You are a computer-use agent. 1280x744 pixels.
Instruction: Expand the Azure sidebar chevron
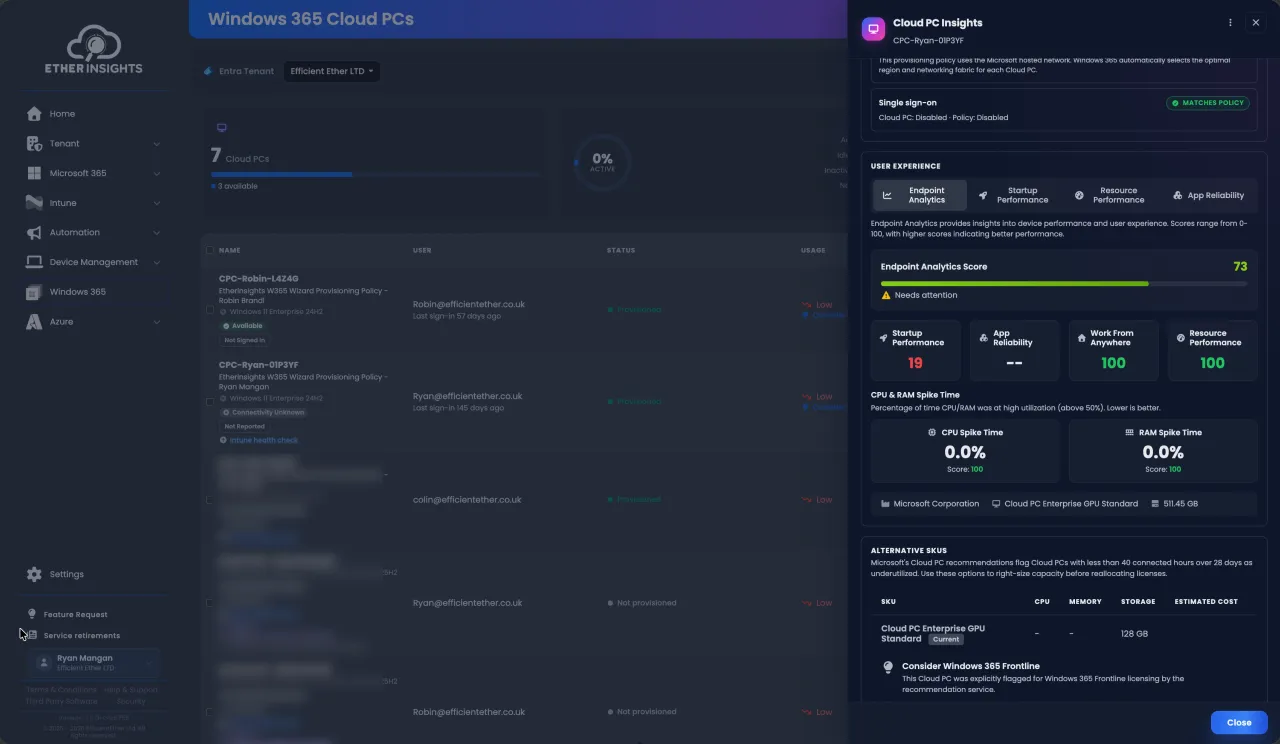(156, 322)
